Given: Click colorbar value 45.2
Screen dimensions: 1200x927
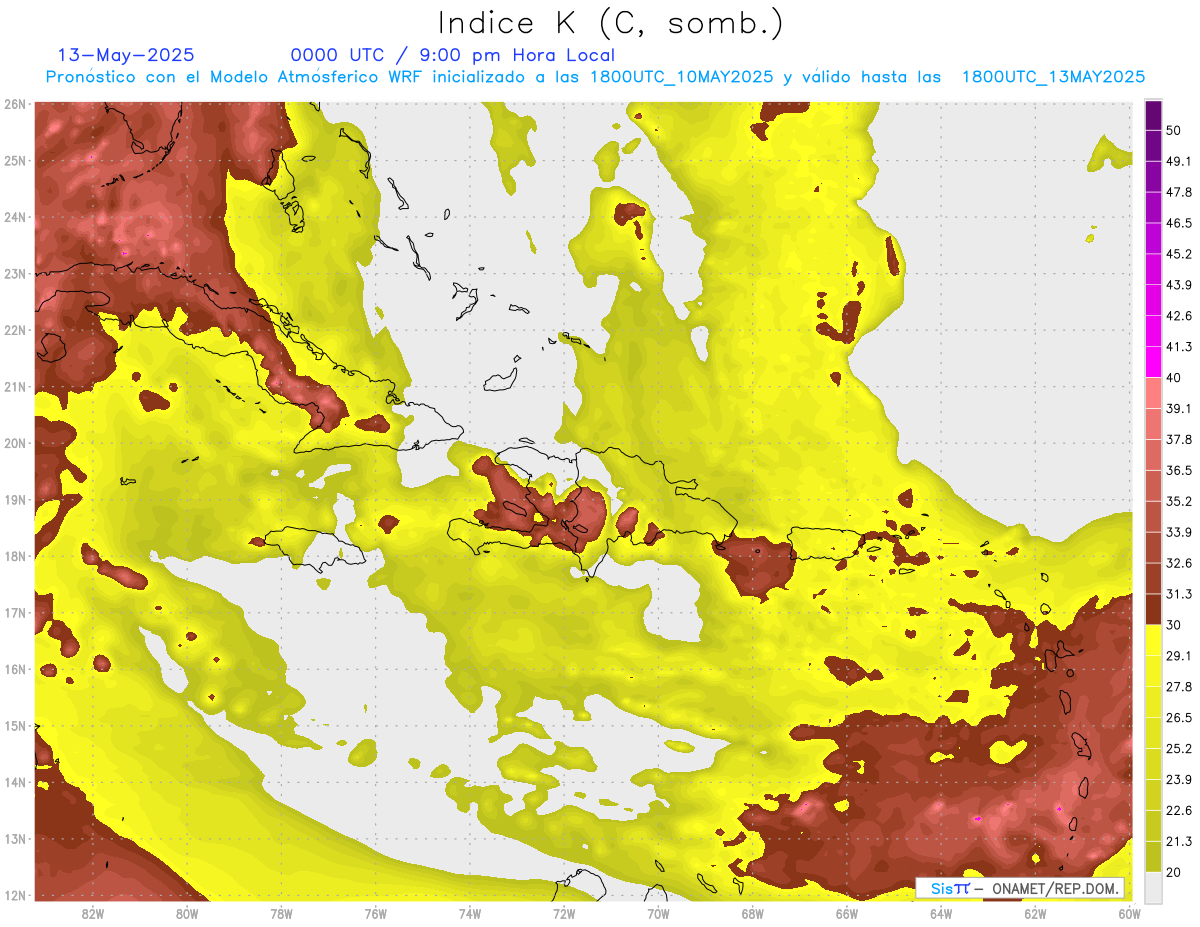Looking at the screenshot, I should click(x=1179, y=254).
